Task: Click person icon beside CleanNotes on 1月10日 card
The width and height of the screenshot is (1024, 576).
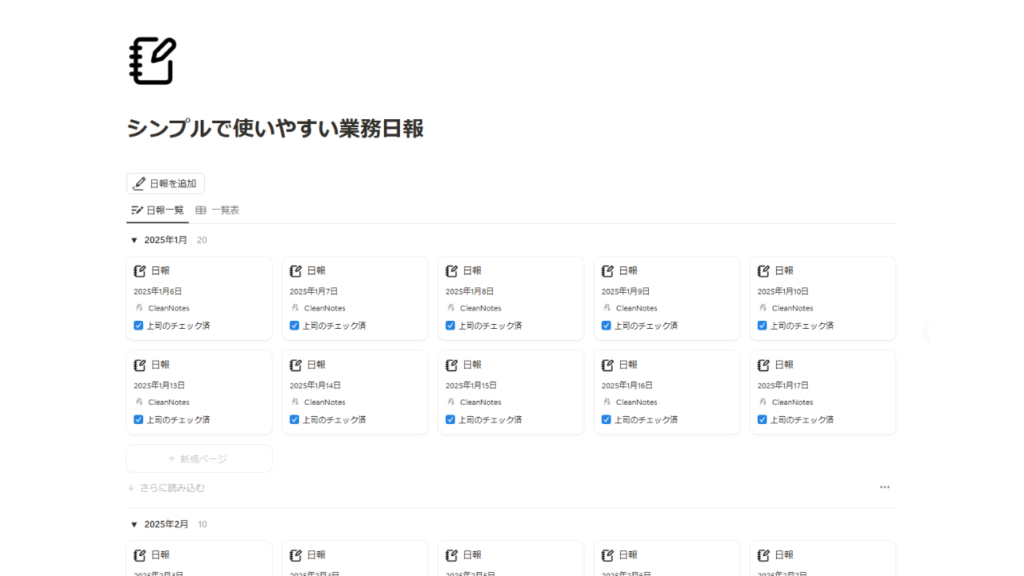Action: pos(763,308)
